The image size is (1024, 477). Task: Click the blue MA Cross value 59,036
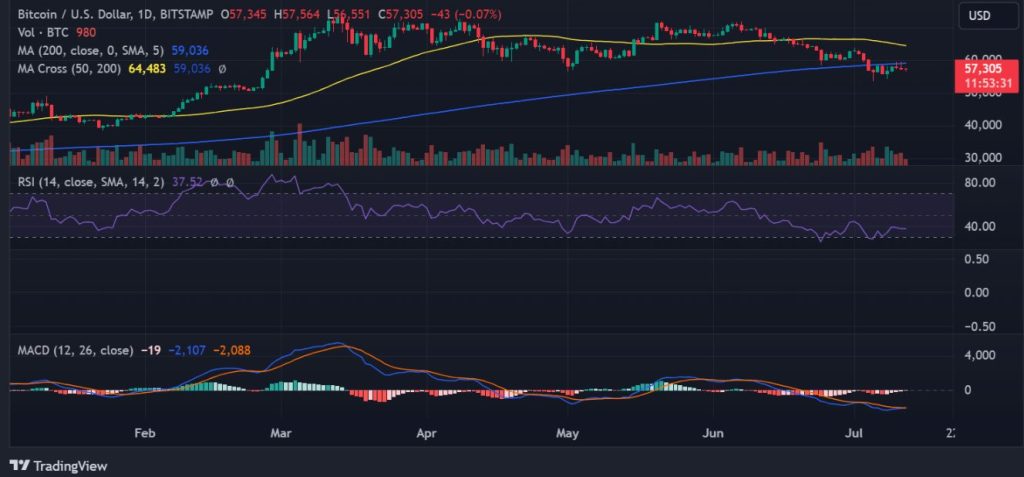click(191, 68)
